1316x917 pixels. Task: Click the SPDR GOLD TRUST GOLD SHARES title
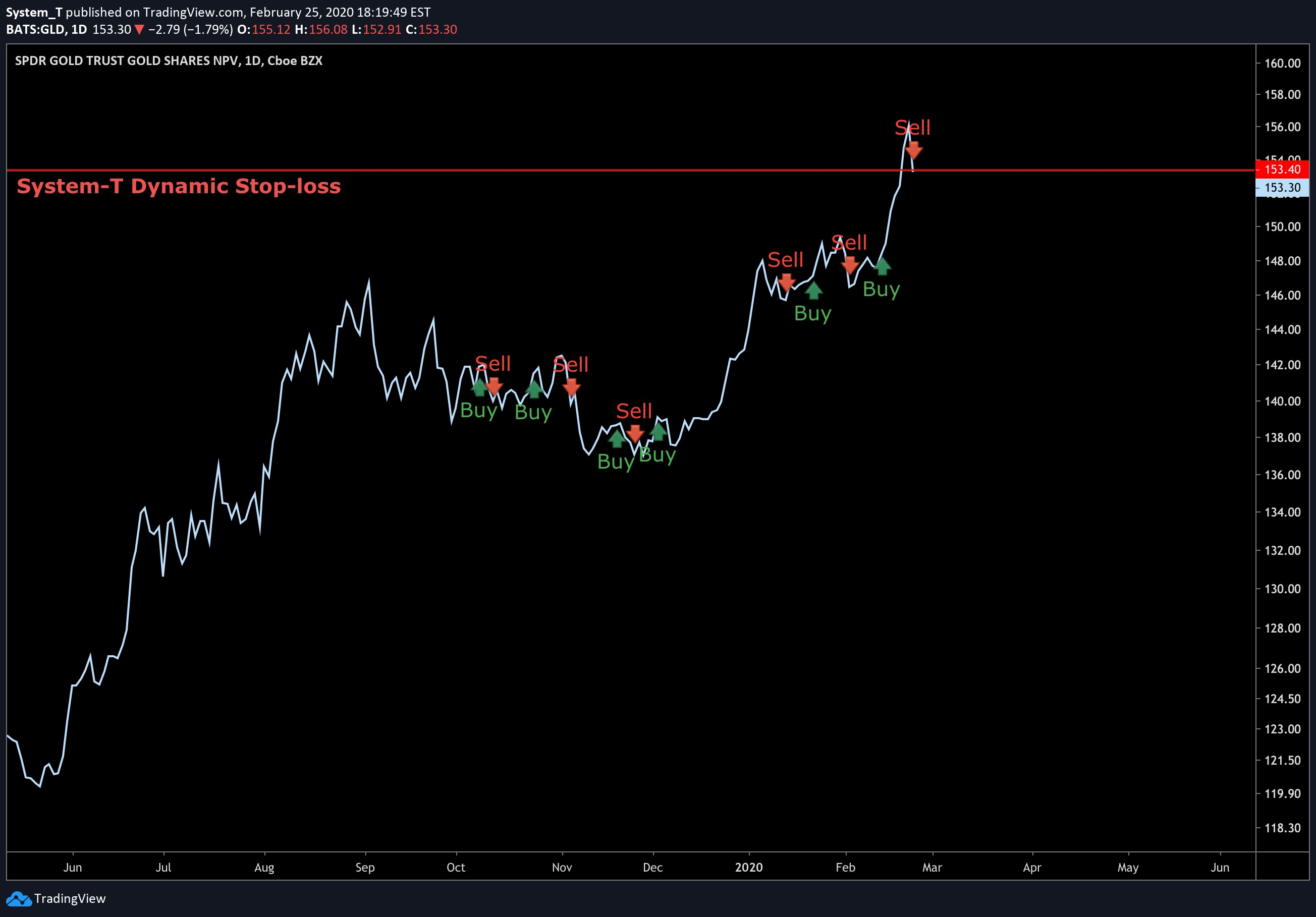[169, 61]
